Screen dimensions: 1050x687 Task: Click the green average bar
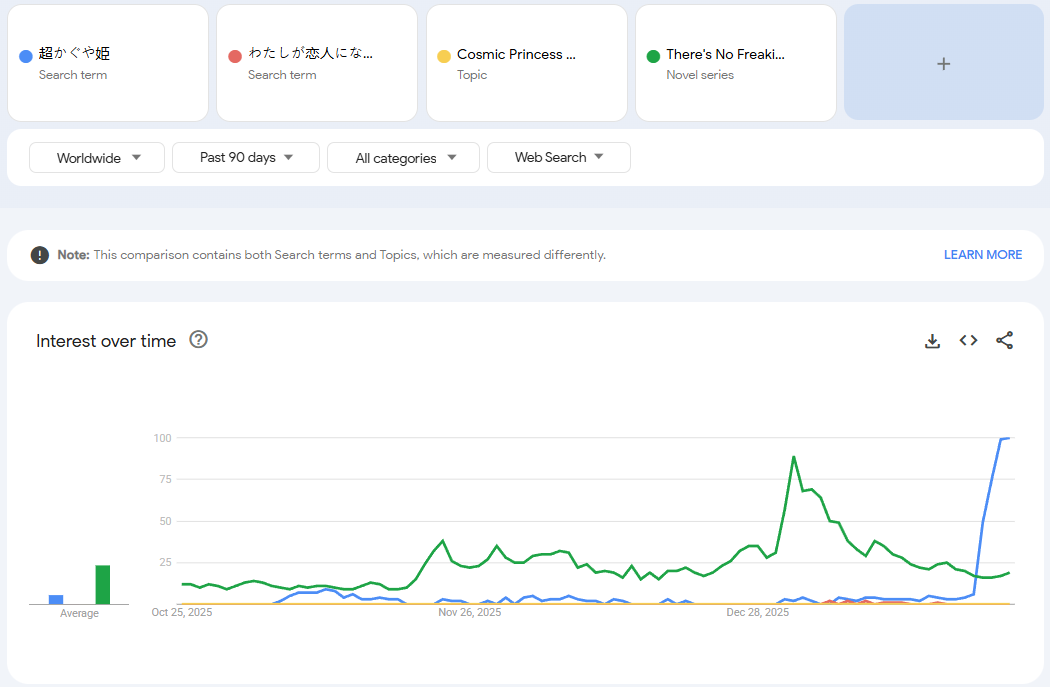click(x=102, y=585)
